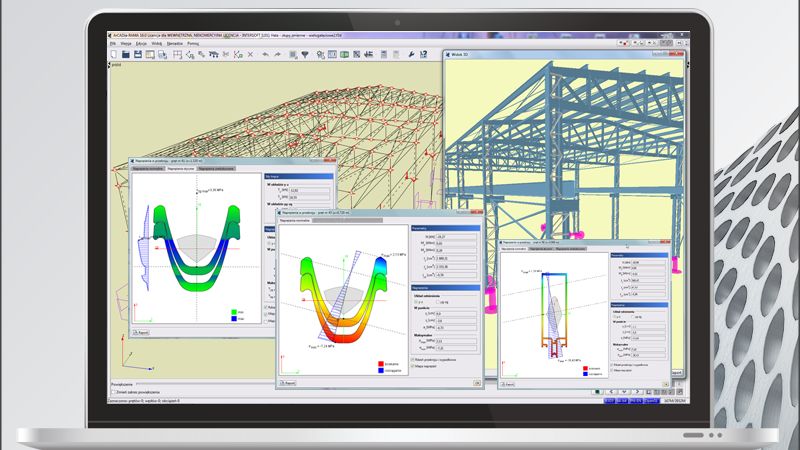This screenshot has width=800, height=450.
Task: Toggle Rdzeń przekroju i wypadkowa in middle dialog
Action: click(x=413, y=360)
